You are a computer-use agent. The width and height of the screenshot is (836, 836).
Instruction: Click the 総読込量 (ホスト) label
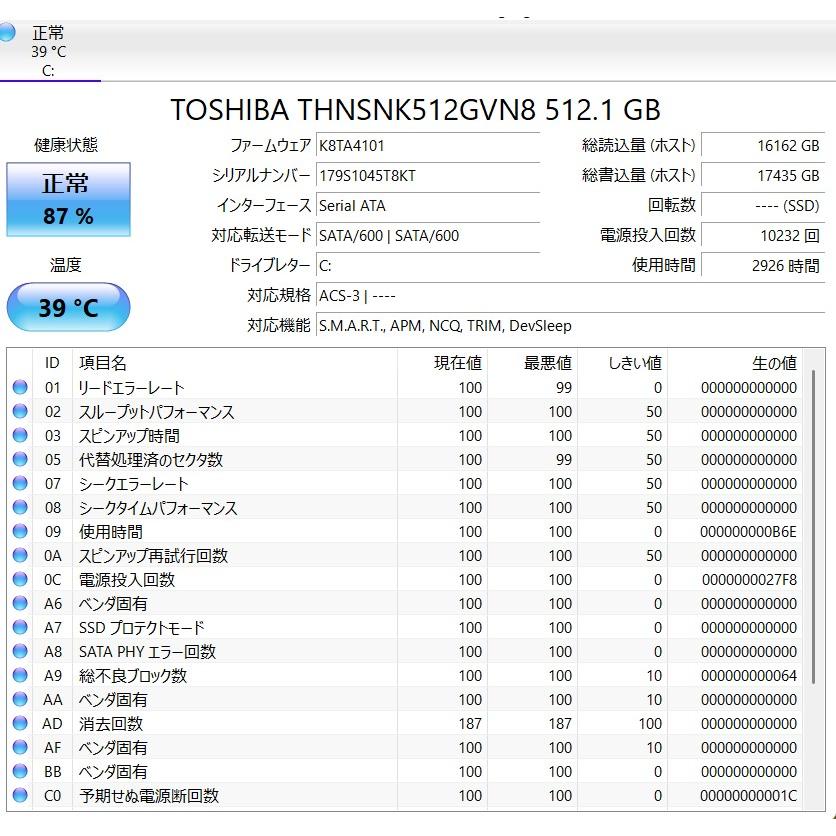tap(639, 145)
